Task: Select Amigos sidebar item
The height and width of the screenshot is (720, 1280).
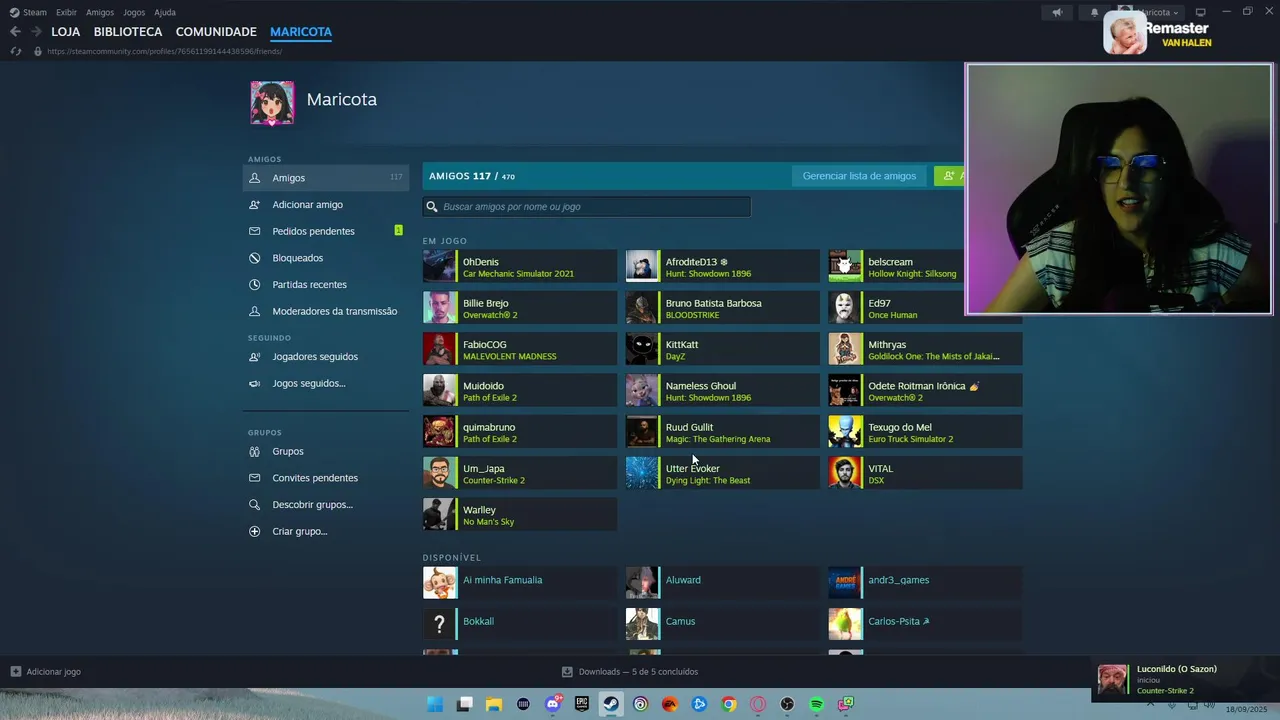Action: click(x=326, y=178)
